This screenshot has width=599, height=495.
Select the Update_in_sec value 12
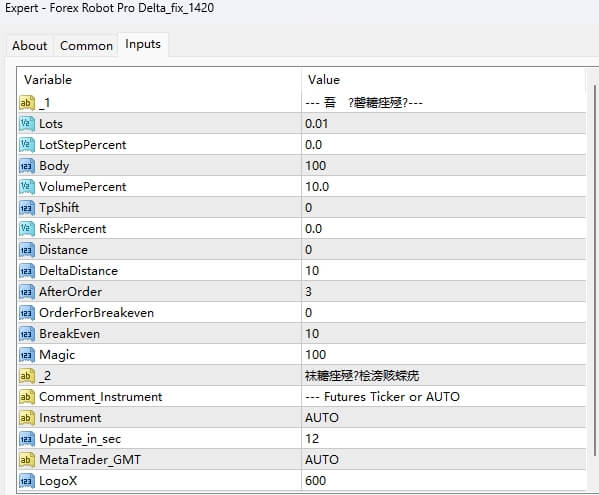tap(312, 439)
